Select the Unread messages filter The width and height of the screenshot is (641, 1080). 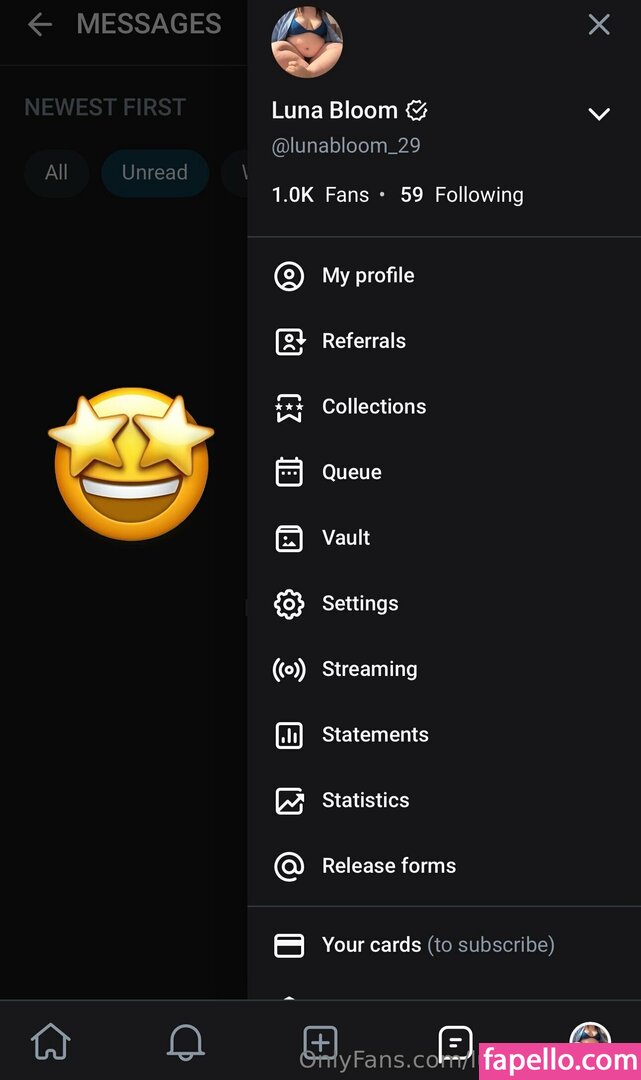click(x=154, y=173)
